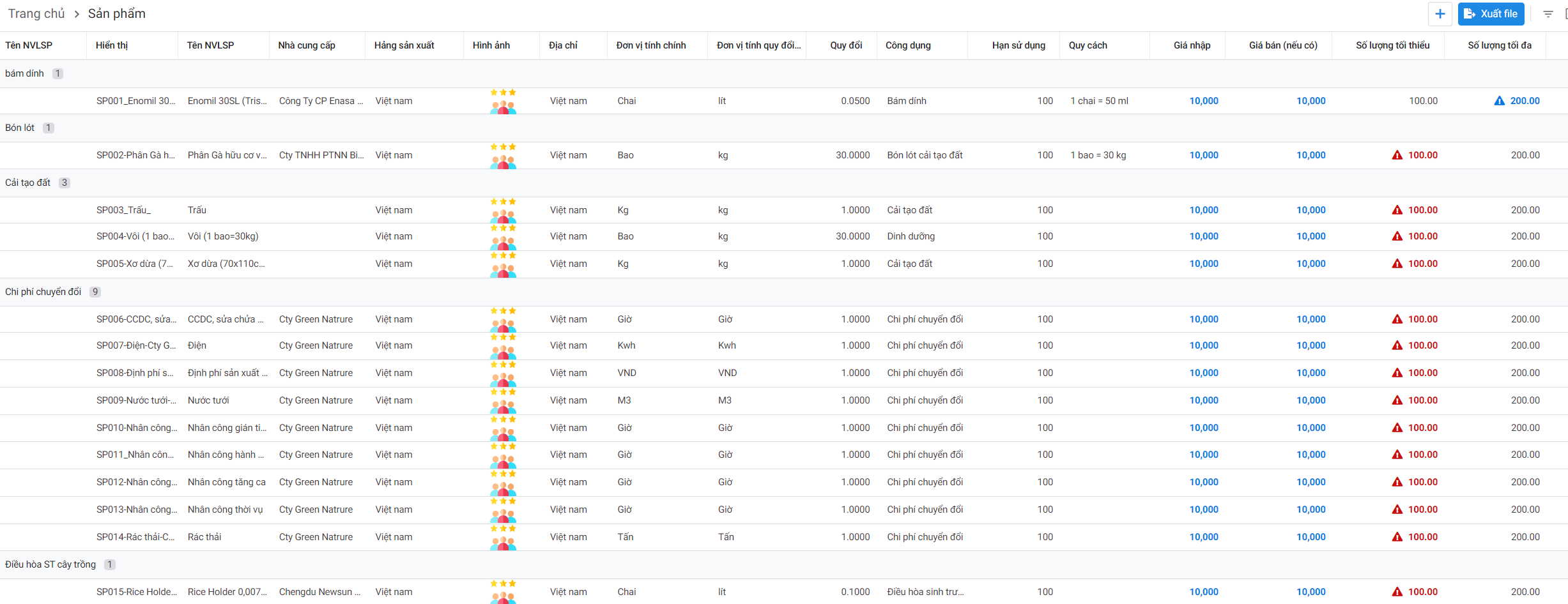Open the filter icon next to Xuất file
1568x604 pixels.
1548,14
